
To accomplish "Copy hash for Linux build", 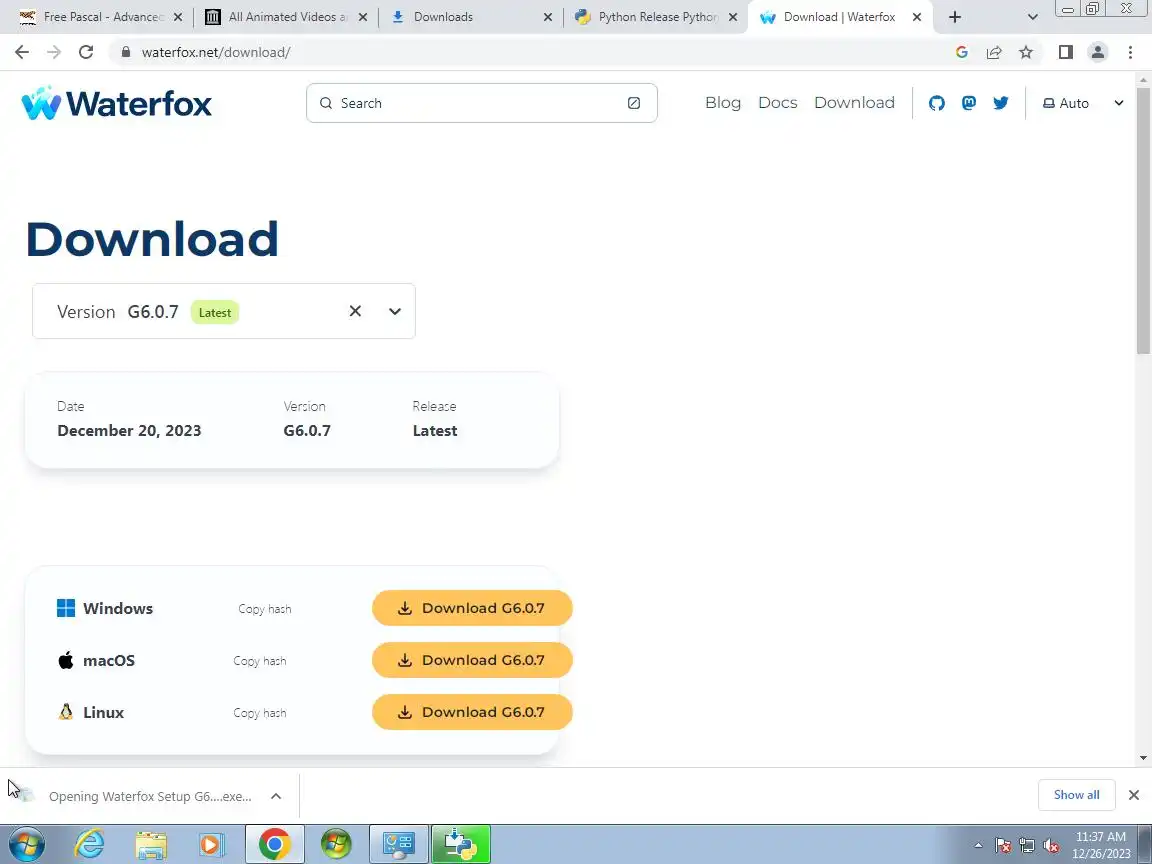I will click(259, 713).
